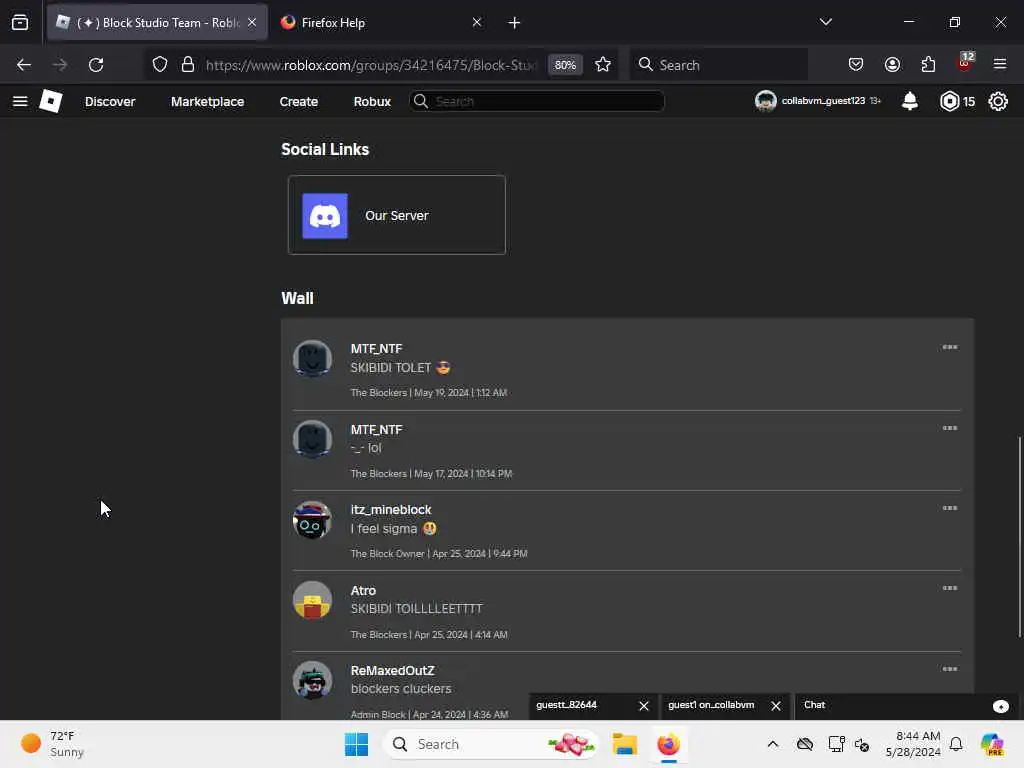Click the 80% zoom level indicator
The width and height of the screenshot is (1024, 768).
tap(565, 65)
